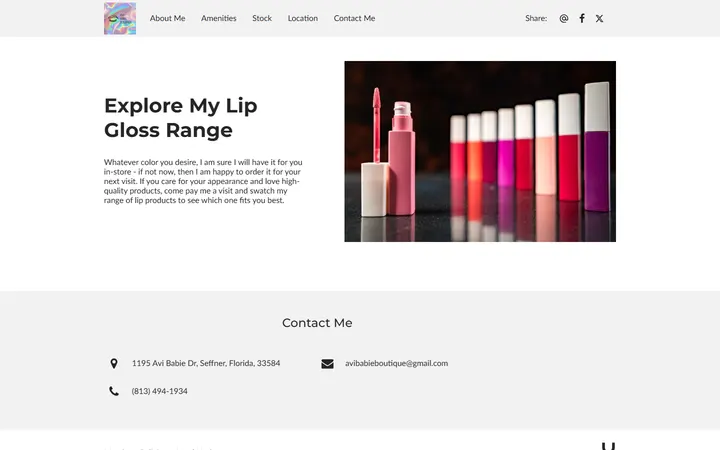Click the paragraph starting 'Whatever color you desire'

pos(203,181)
